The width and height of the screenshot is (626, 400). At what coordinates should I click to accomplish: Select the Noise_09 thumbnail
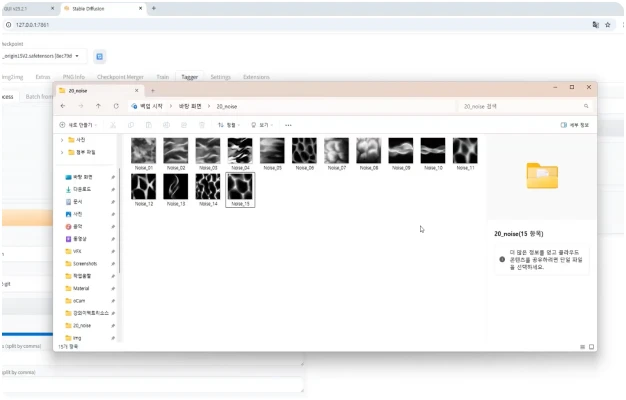401,150
